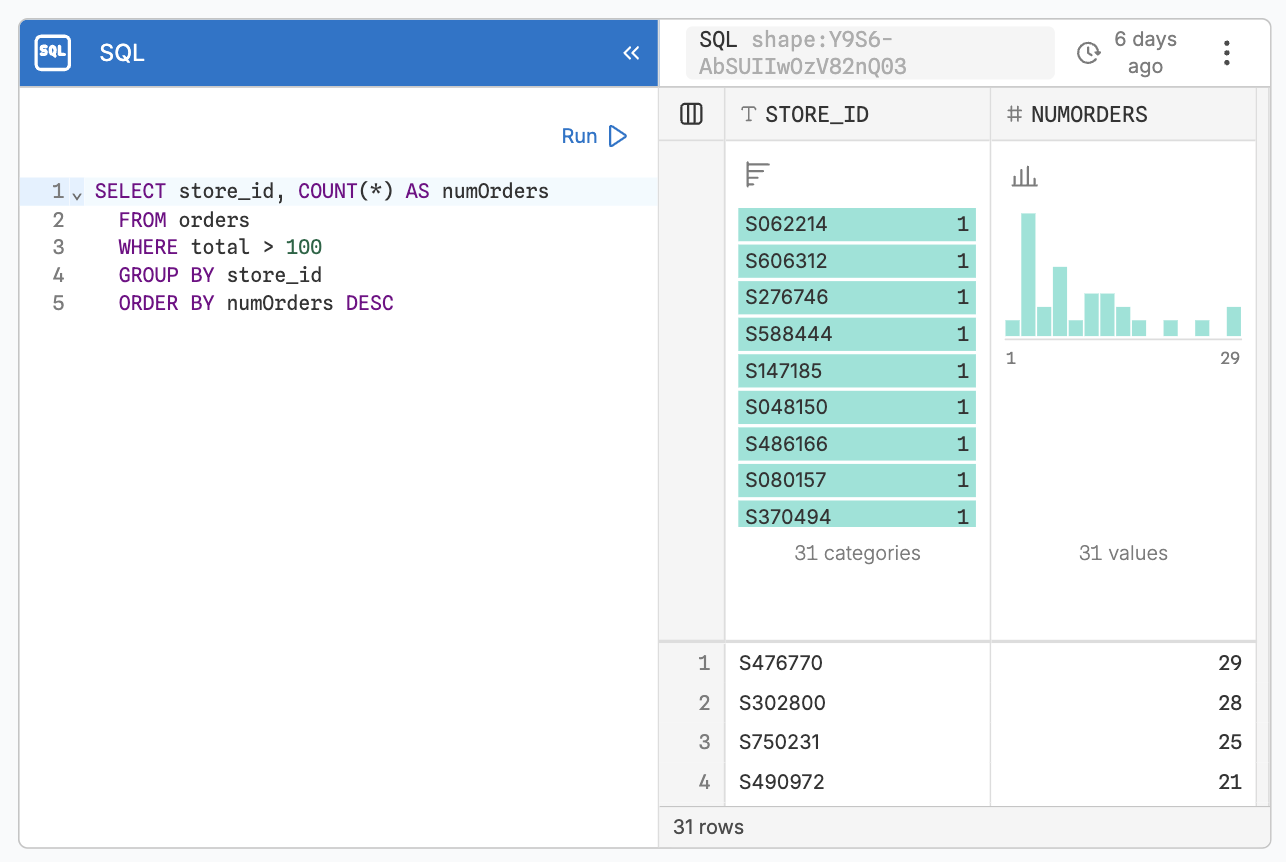This screenshot has width=1286, height=862.
Task: Select row number 4 in results
Action: point(704,782)
